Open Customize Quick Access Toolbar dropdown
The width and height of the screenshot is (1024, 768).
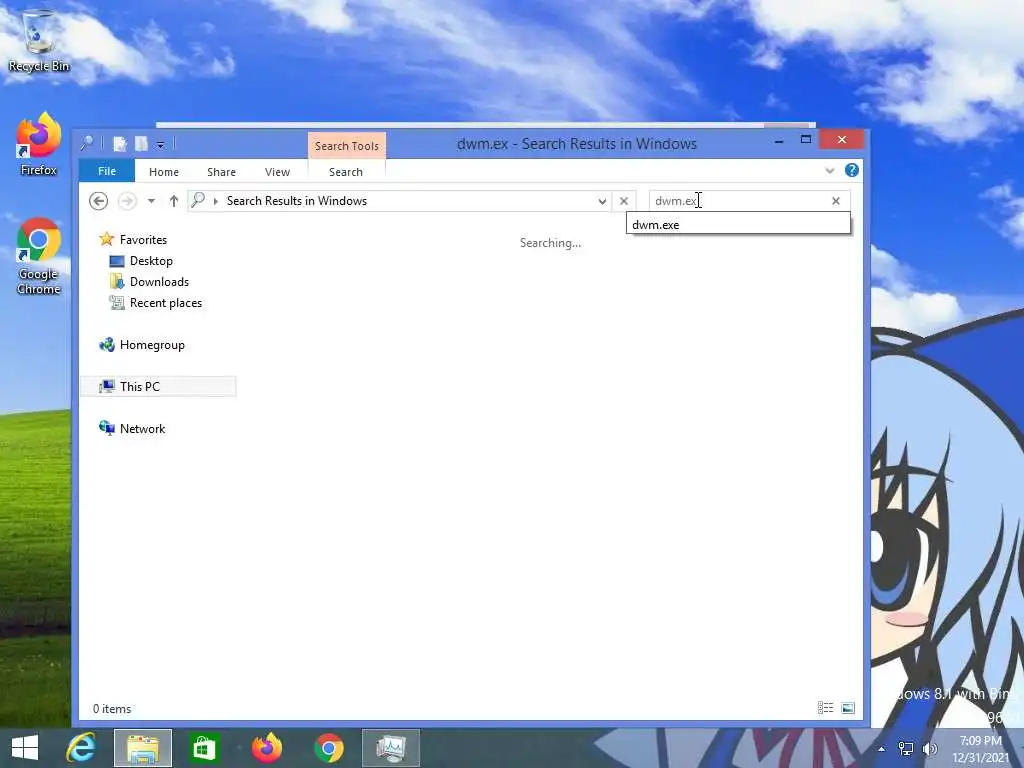click(161, 144)
